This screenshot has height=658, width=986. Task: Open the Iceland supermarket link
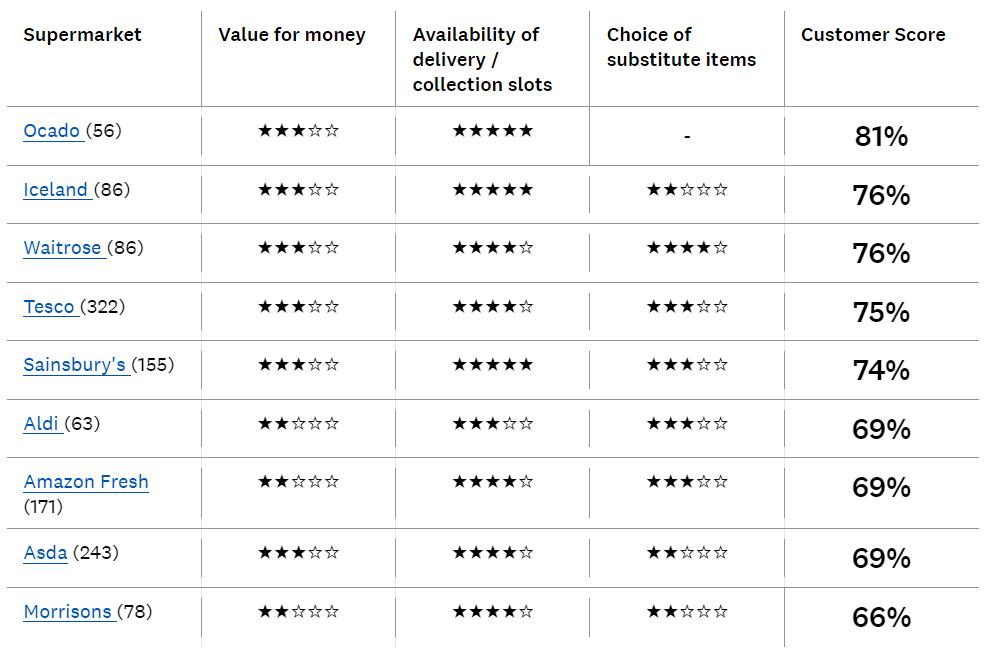(x=56, y=190)
